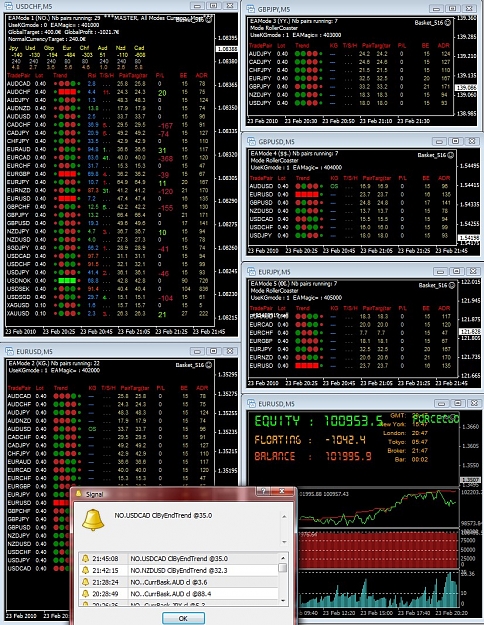Click EURUSD row label in GBPUSD,M5 window
Viewport: 484px width, 625px height.
tap(261, 195)
